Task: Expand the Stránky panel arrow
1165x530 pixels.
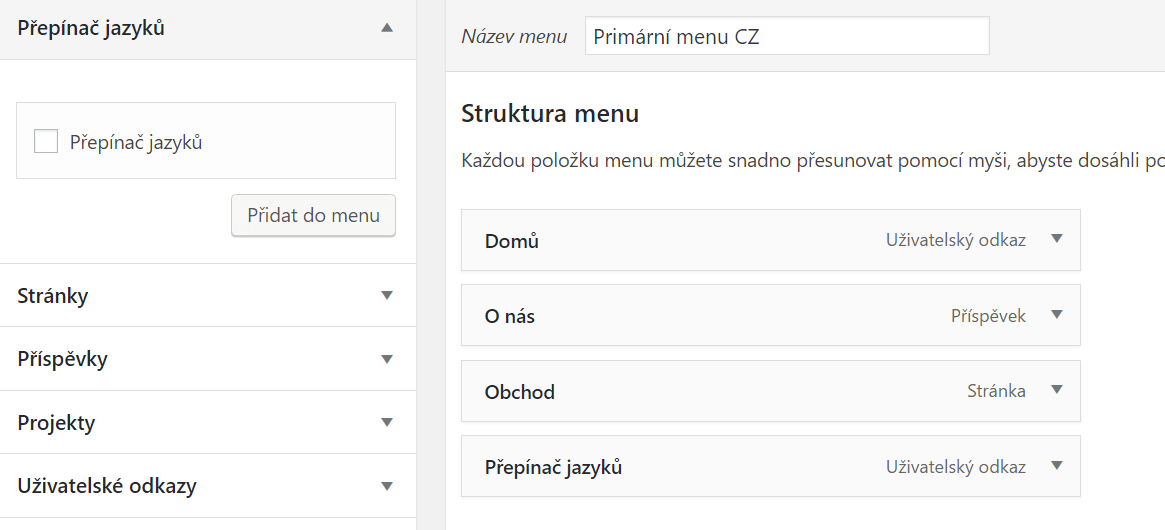Action: click(386, 295)
